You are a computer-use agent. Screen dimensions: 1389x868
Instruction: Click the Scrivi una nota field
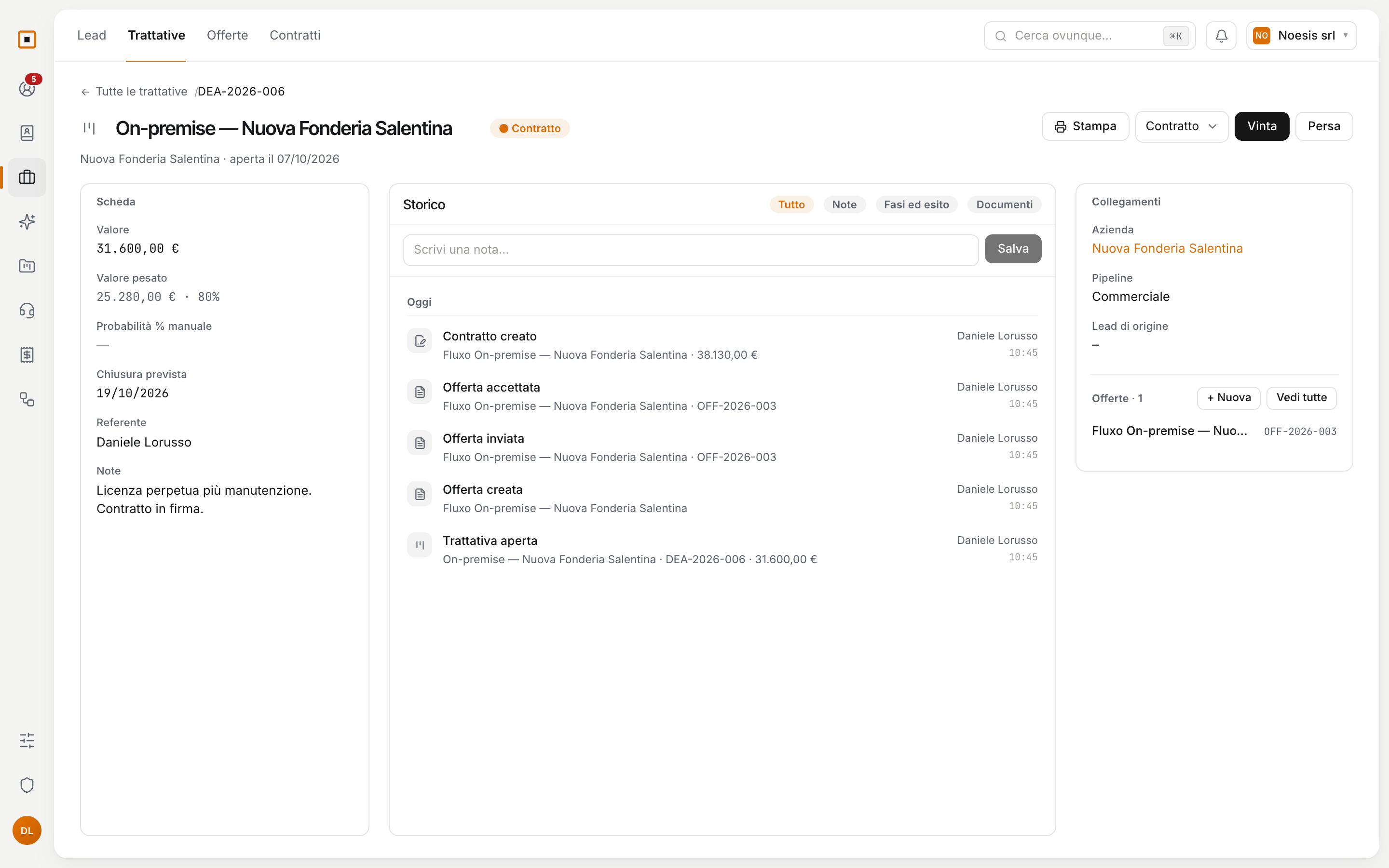coord(691,250)
